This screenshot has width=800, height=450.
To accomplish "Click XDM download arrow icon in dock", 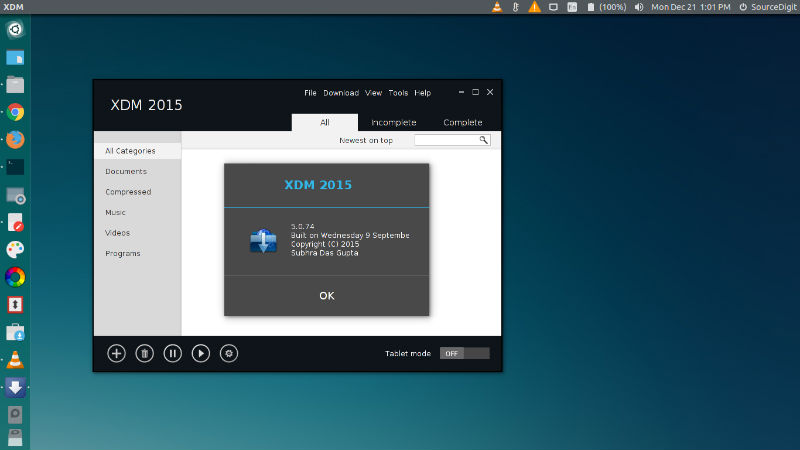I will 15,388.
